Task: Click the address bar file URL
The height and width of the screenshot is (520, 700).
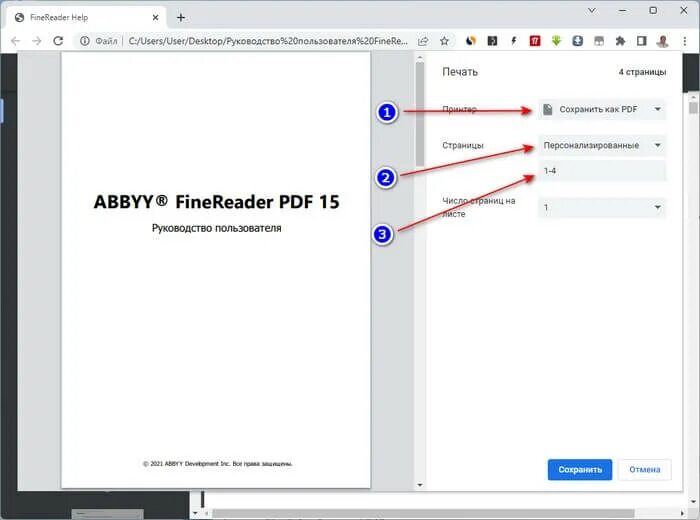Action: click(x=268, y=41)
